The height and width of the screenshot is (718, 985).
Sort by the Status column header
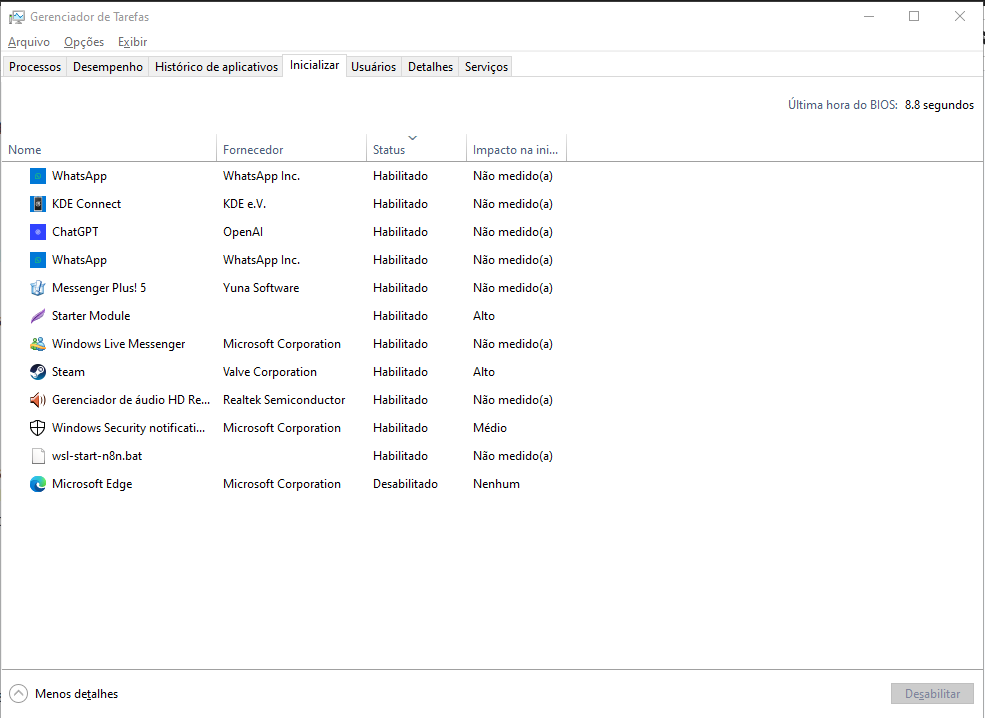(416, 150)
